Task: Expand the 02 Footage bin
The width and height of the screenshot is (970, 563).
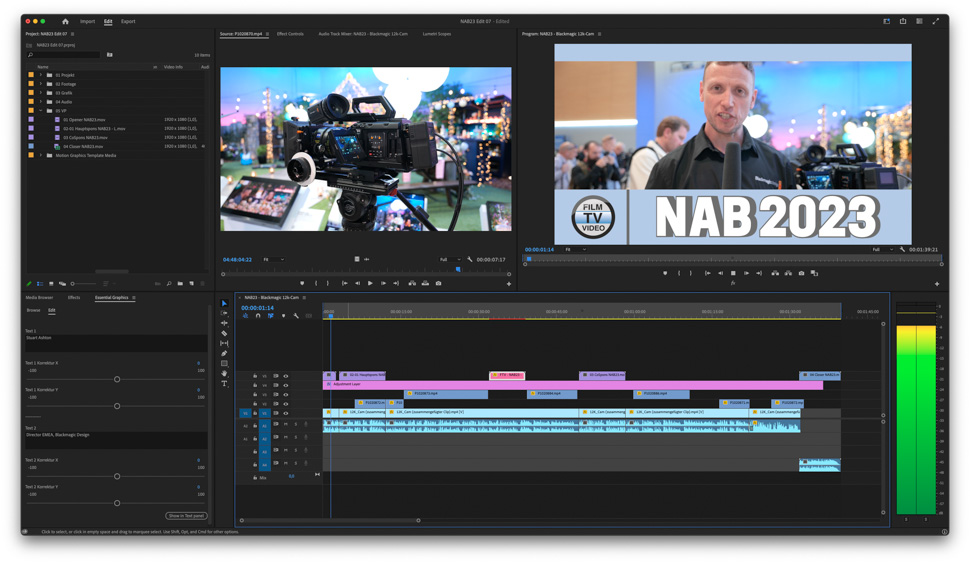Action: 41,84
